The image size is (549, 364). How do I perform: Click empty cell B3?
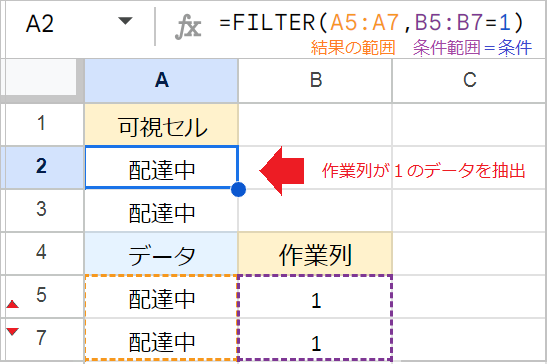[x=315, y=210]
